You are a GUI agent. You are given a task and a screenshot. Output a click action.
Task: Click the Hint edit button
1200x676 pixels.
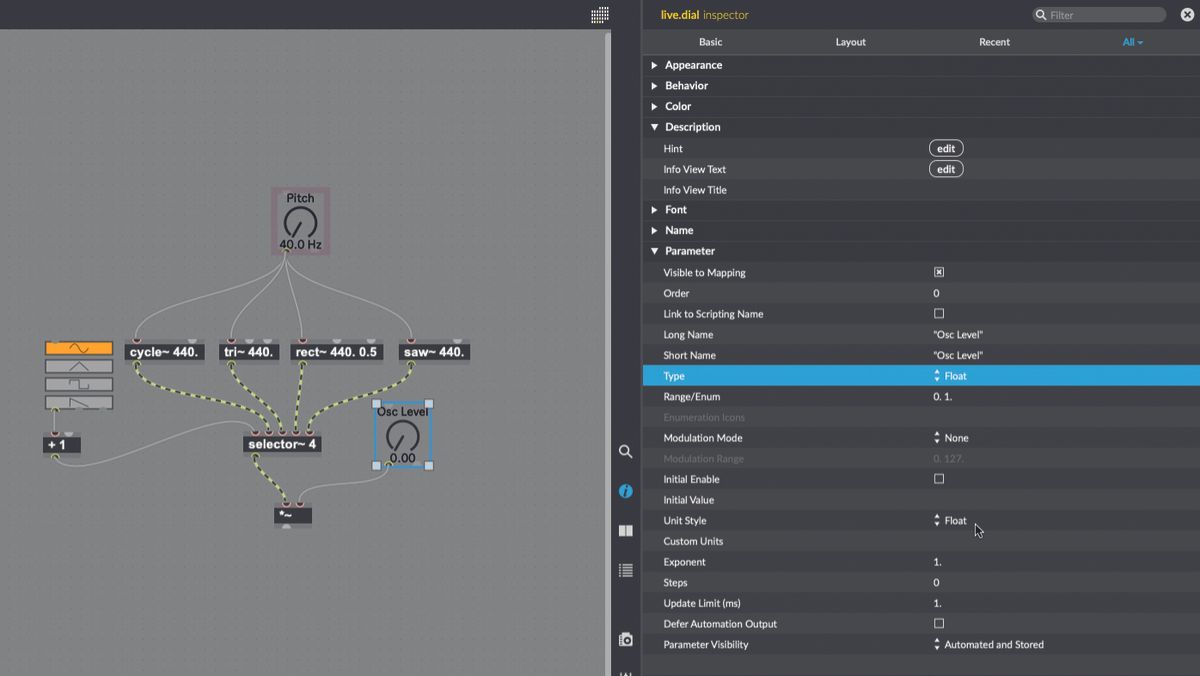coord(946,148)
